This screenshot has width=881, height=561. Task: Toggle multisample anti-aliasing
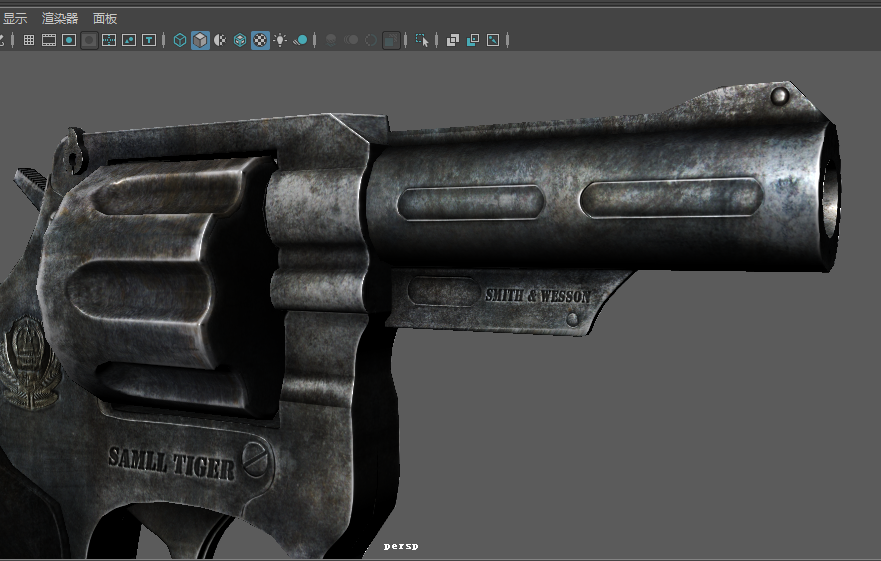click(x=371, y=40)
